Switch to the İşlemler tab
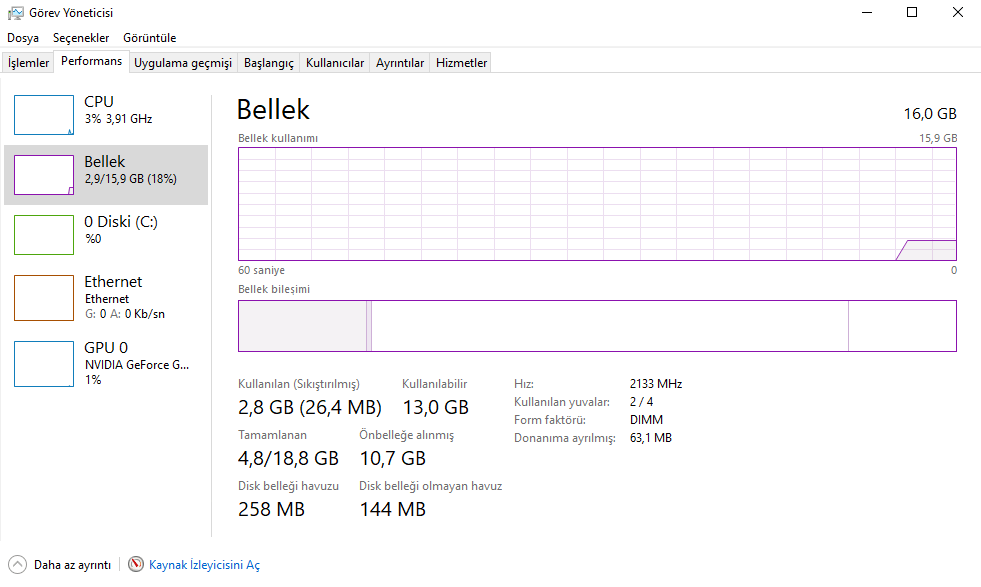Viewport: 981px width, 587px height. tap(29, 63)
